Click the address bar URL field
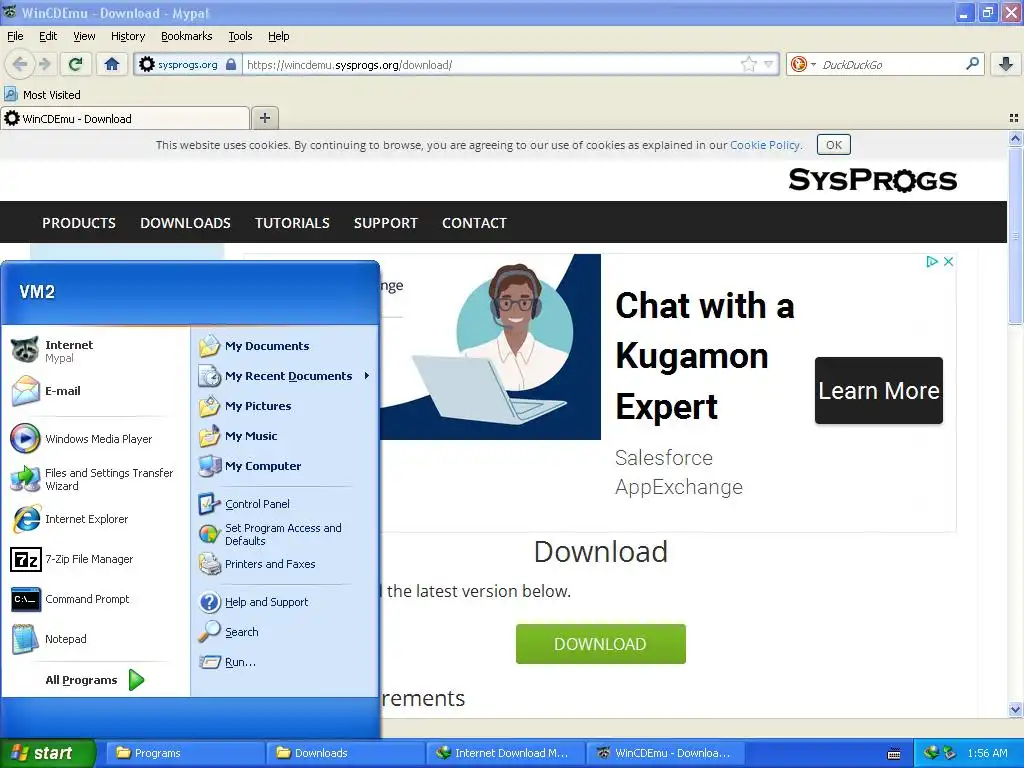 [x=490, y=64]
